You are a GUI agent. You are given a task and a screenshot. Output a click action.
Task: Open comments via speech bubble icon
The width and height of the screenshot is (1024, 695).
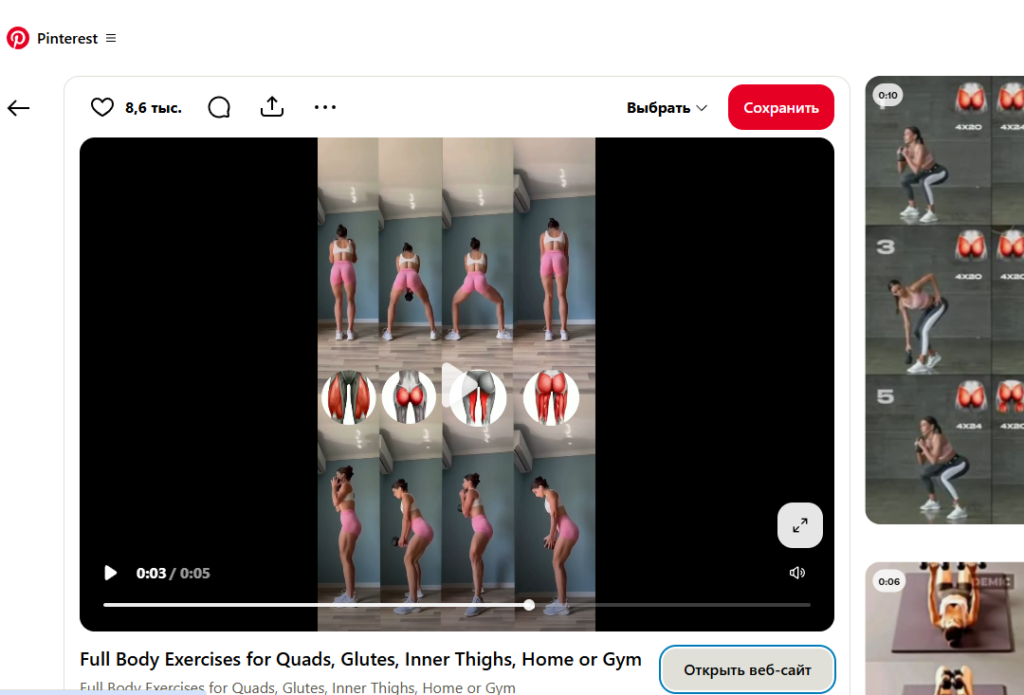coord(219,107)
